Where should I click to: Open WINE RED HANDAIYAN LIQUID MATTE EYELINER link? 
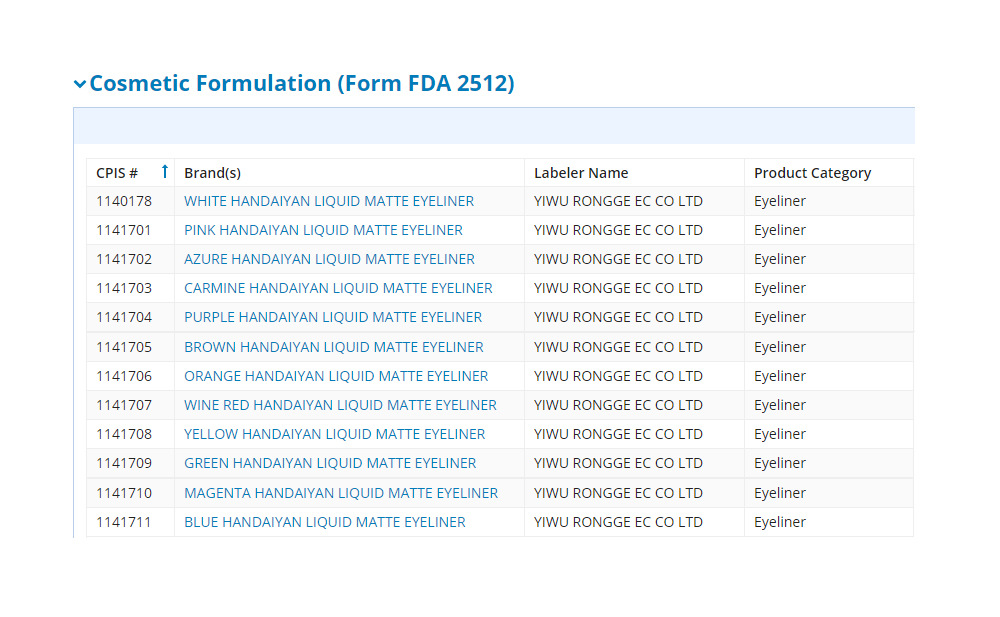click(x=340, y=405)
